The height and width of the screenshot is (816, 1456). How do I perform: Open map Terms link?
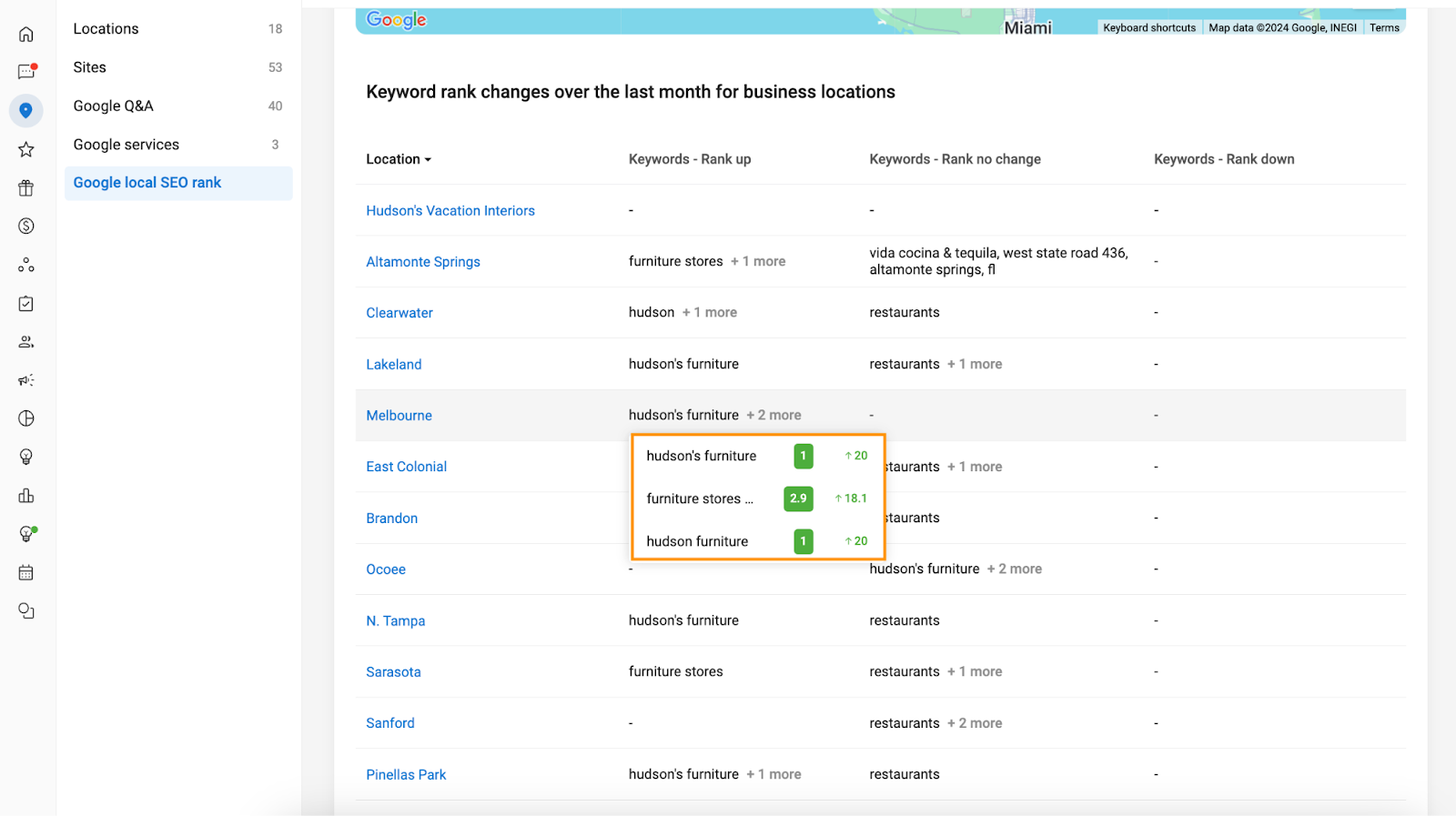pyautogui.click(x=1384, y=28)
